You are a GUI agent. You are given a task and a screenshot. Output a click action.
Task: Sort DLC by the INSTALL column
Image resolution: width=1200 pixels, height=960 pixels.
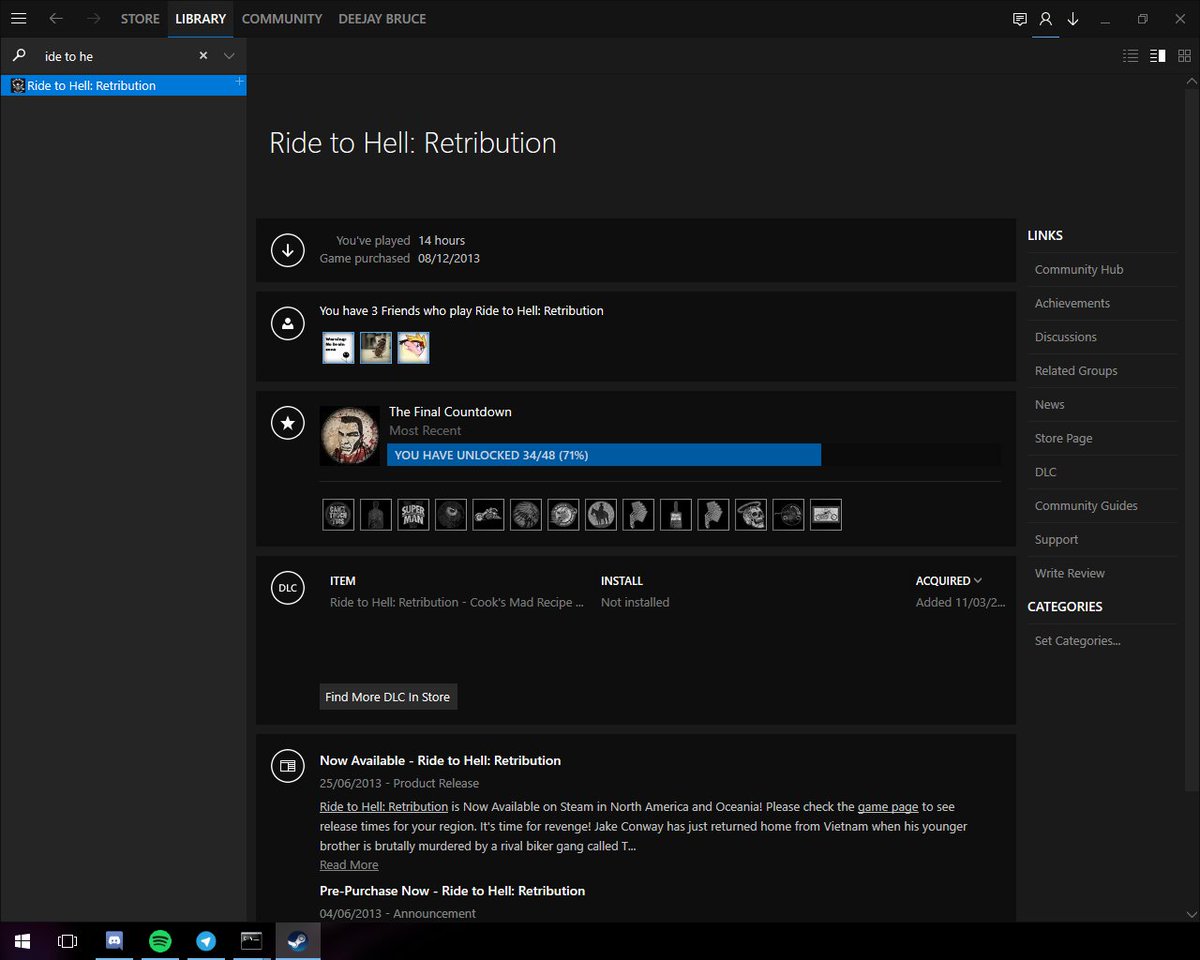click(622, 581)
